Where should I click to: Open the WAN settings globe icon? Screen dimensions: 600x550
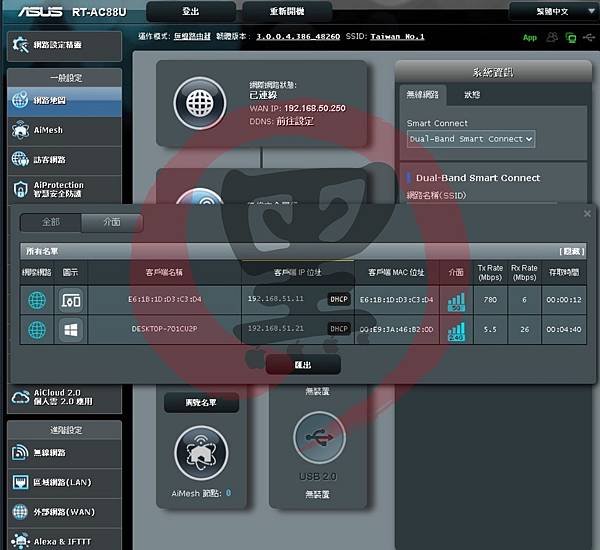pos(20,512)
